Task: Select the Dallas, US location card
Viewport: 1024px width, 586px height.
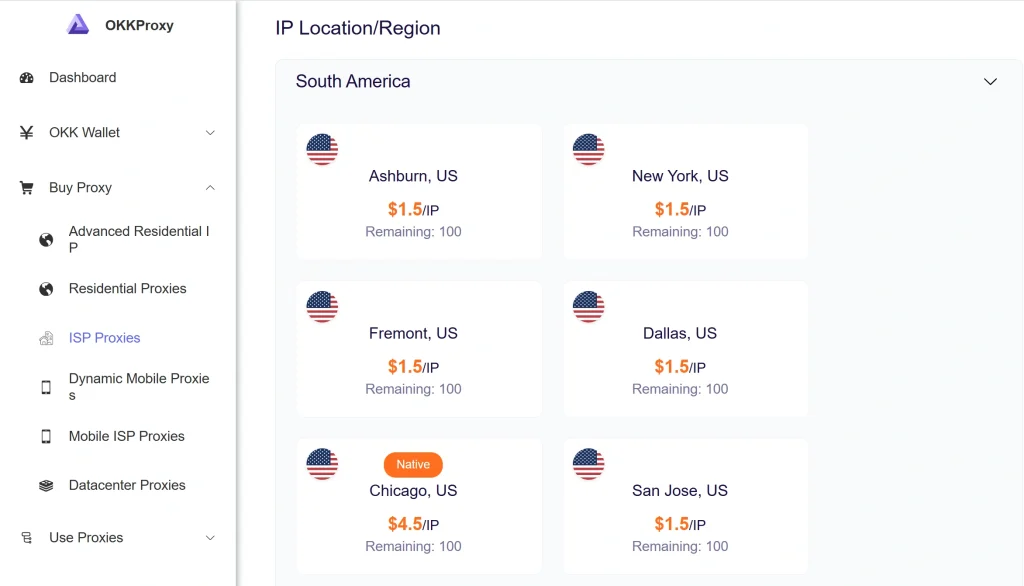Action: 685,348
